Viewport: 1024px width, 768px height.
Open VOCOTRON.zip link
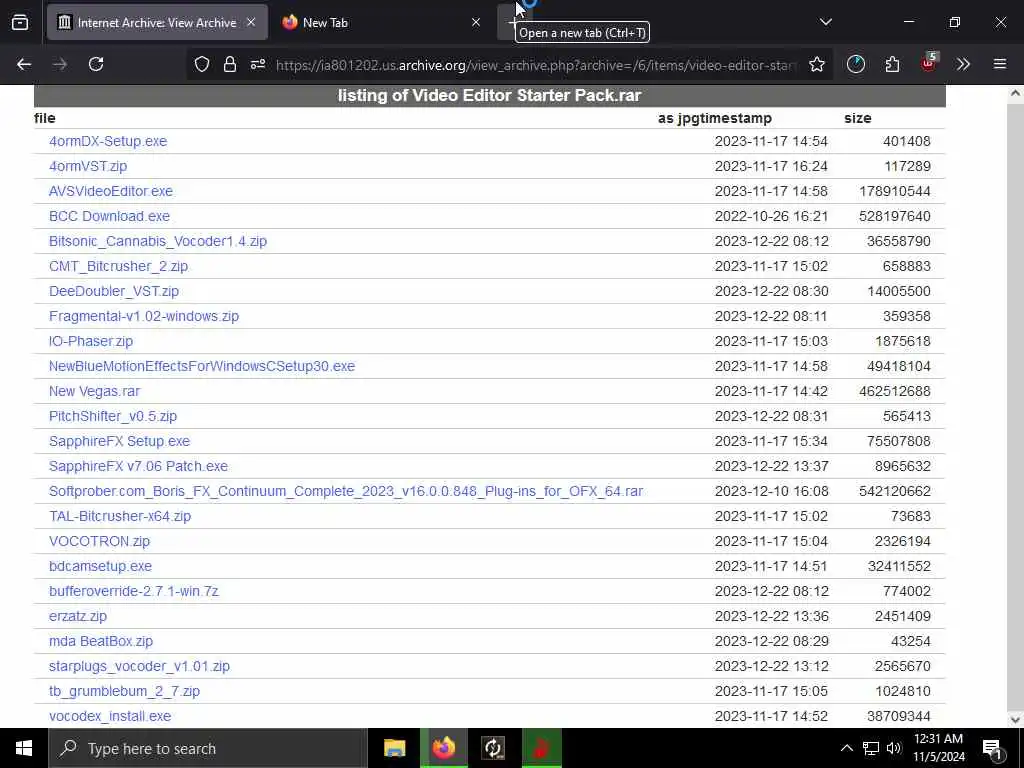[99, 541]
